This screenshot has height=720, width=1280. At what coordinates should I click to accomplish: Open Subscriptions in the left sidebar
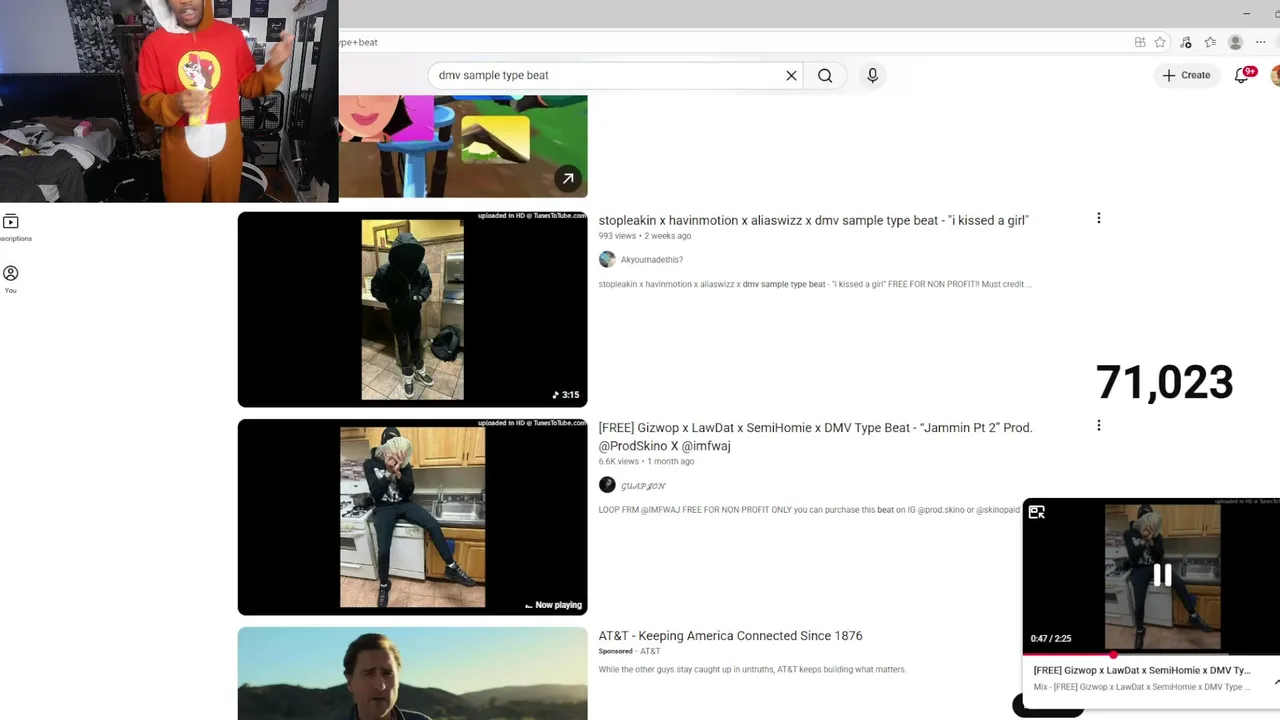click(11, 227)
